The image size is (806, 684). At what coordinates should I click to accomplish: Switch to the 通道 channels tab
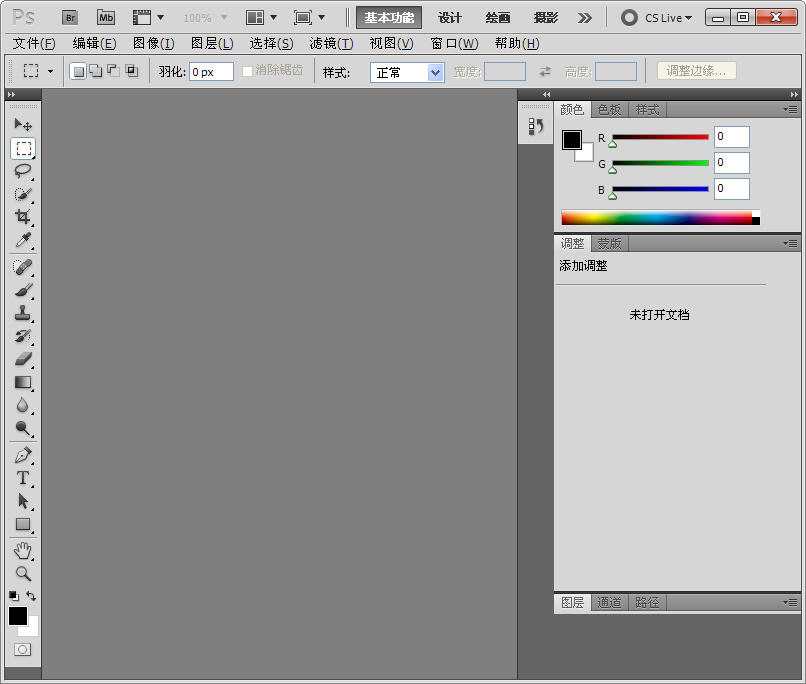609,602
